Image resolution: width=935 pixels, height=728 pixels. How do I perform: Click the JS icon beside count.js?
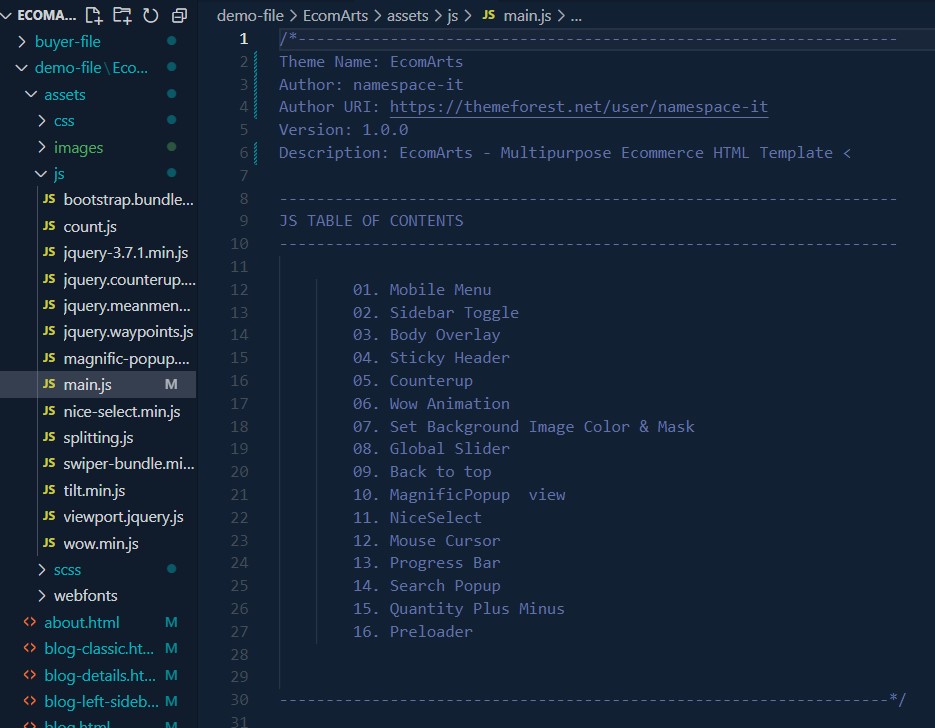(49, 226)
